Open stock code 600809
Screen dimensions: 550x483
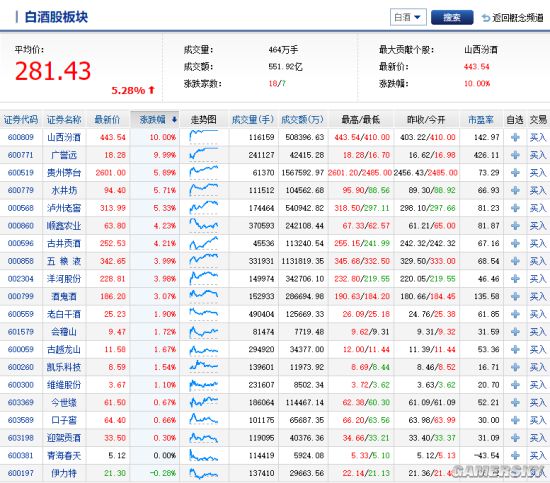click(x=21, y=137)
